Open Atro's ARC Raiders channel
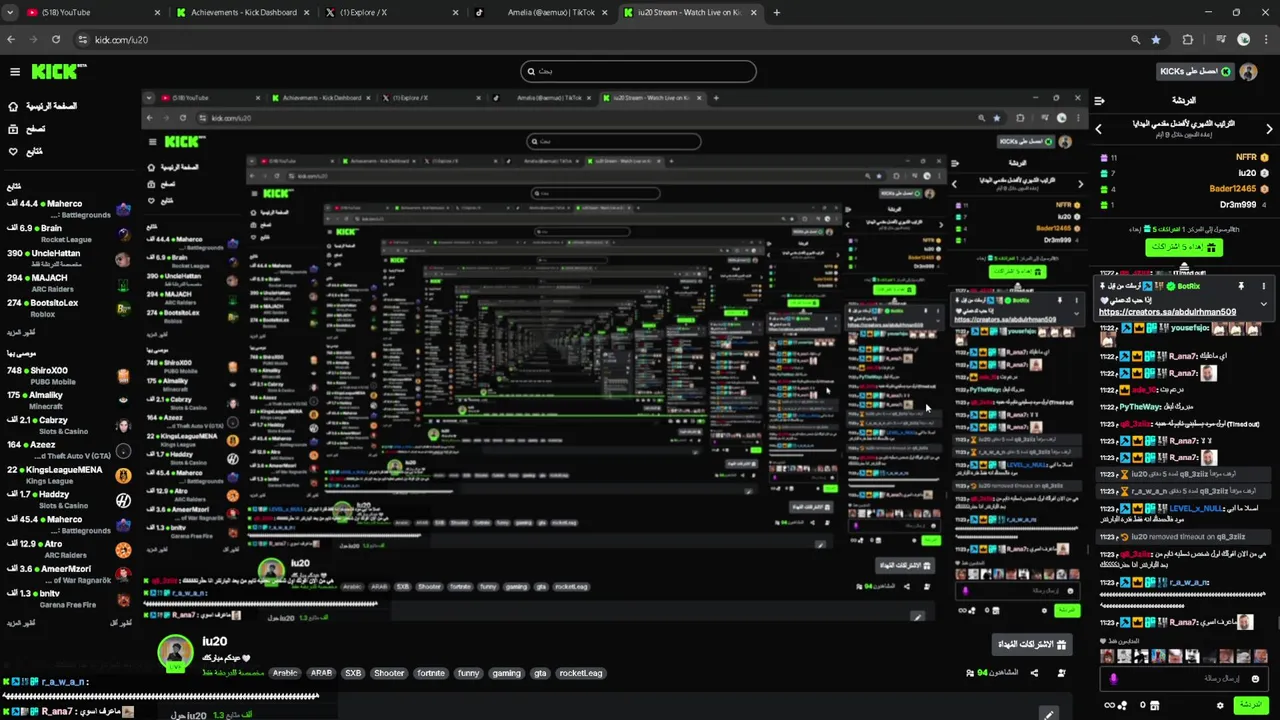Viewport: 1280px width, 720px height. [x=68, y=550]
